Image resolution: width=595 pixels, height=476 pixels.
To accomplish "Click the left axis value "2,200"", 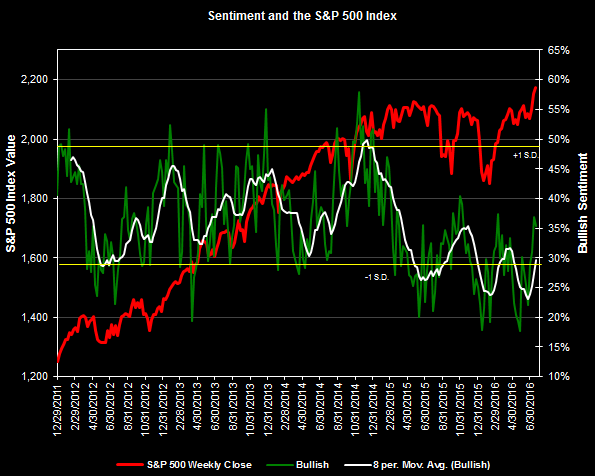I will [34, 80].
